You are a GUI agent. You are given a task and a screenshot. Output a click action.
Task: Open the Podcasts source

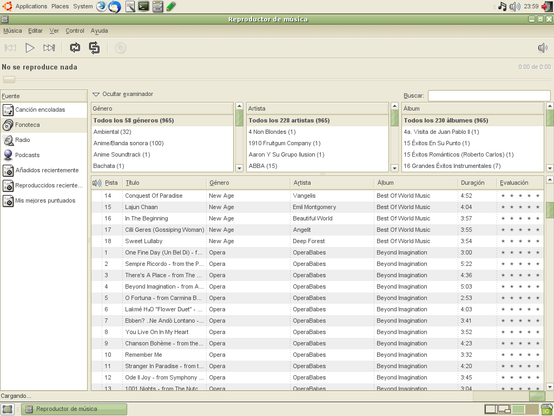(44, 155)
